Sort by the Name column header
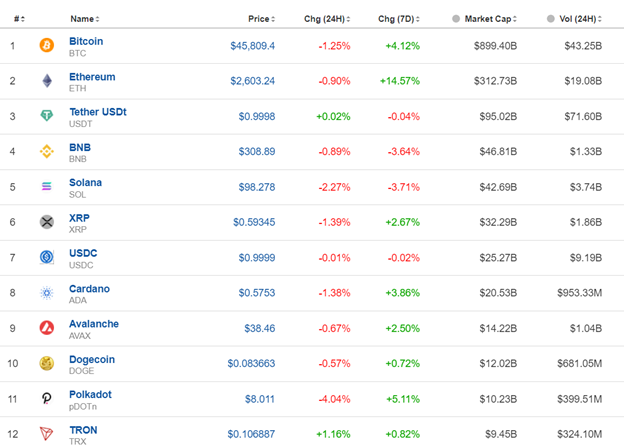 (x=82, y=19)
